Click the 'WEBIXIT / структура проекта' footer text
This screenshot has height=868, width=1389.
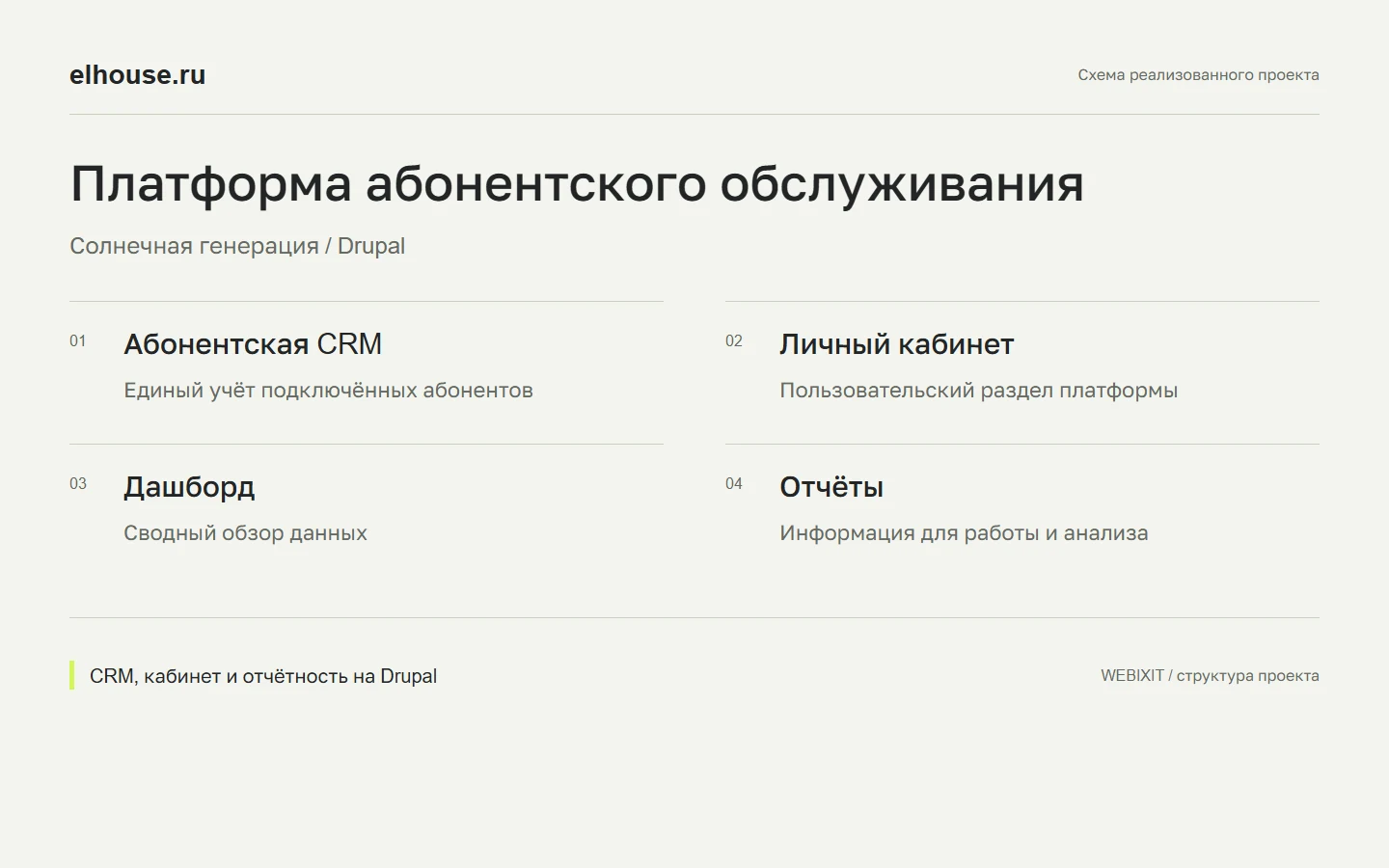[x=1210, y=676]
